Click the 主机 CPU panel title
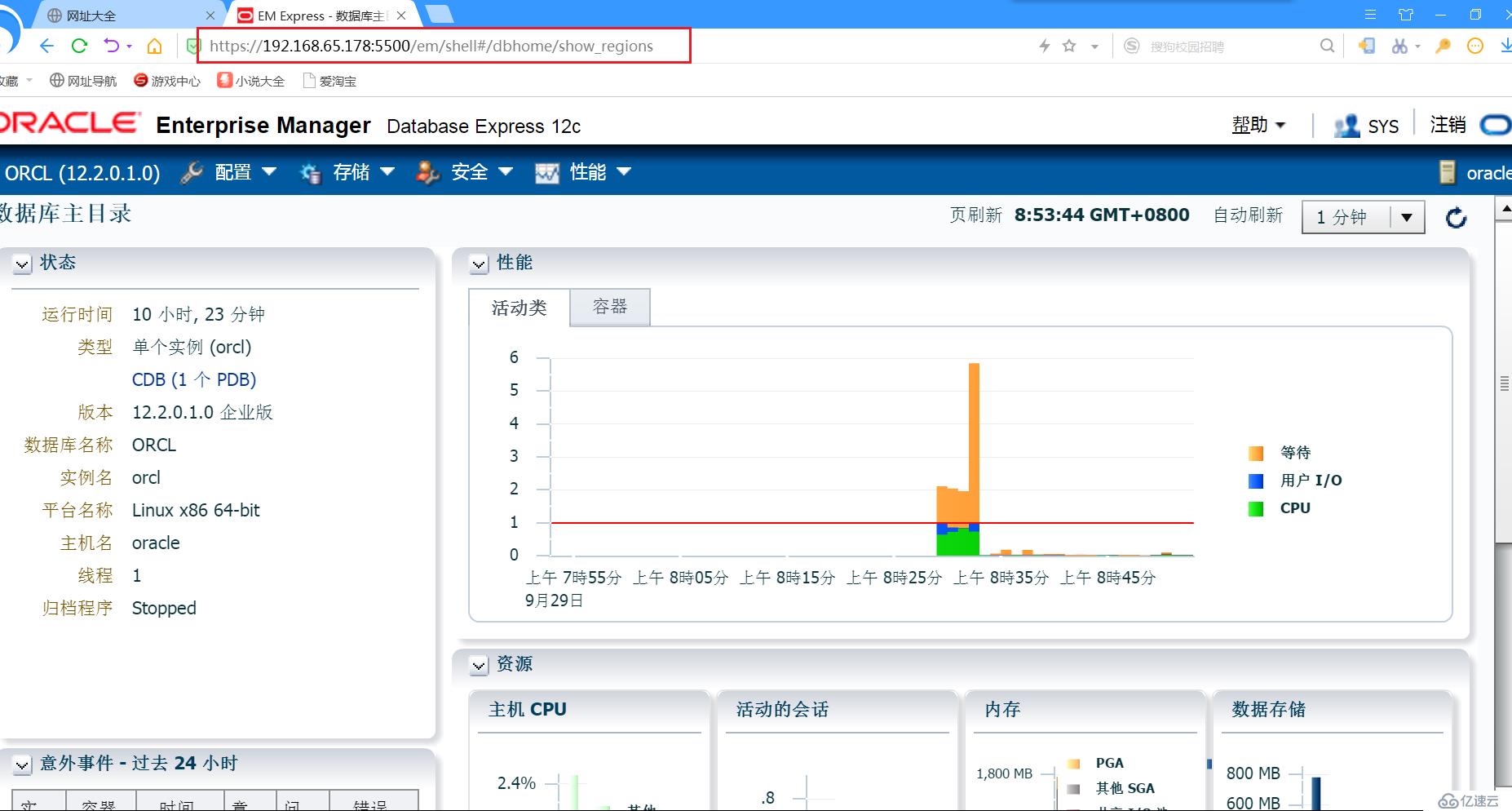Image resolution: width=1512 pixels, height=811 pixels. pos(528,709)
